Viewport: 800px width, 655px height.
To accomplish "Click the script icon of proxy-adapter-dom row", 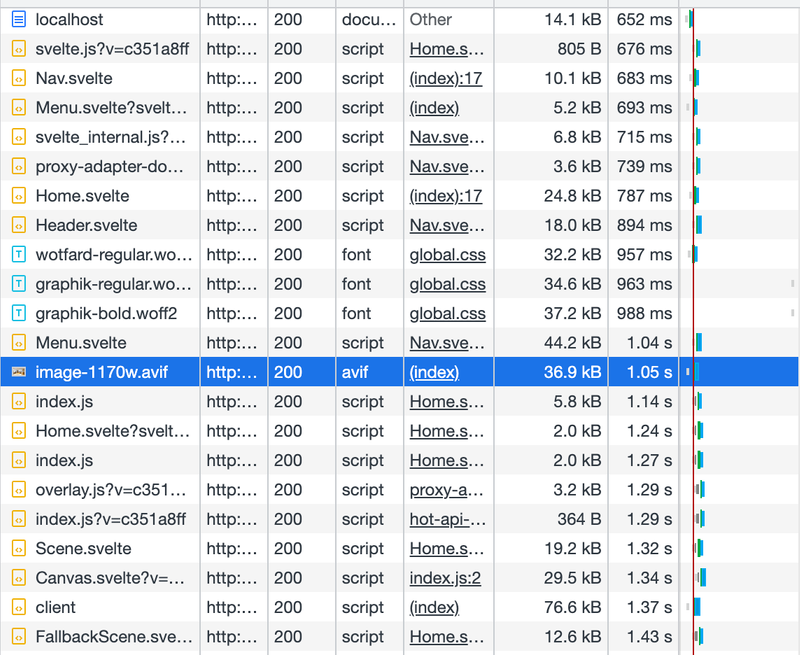I will pos(19,167).
